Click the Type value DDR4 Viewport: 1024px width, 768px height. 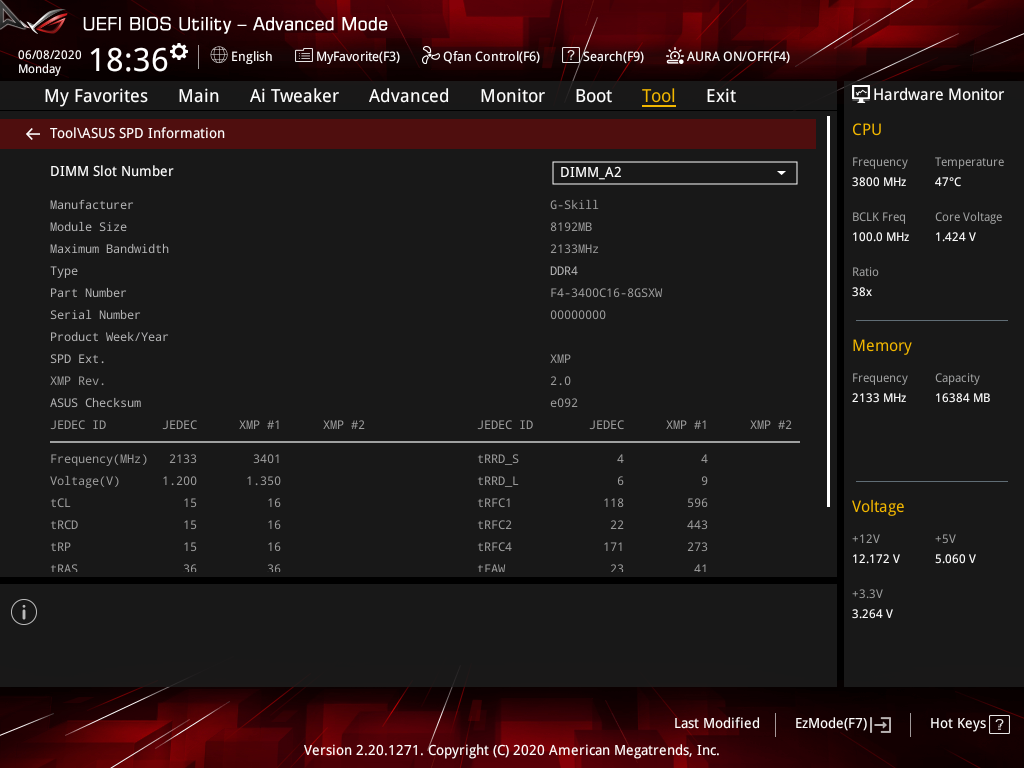coord(564,271)
